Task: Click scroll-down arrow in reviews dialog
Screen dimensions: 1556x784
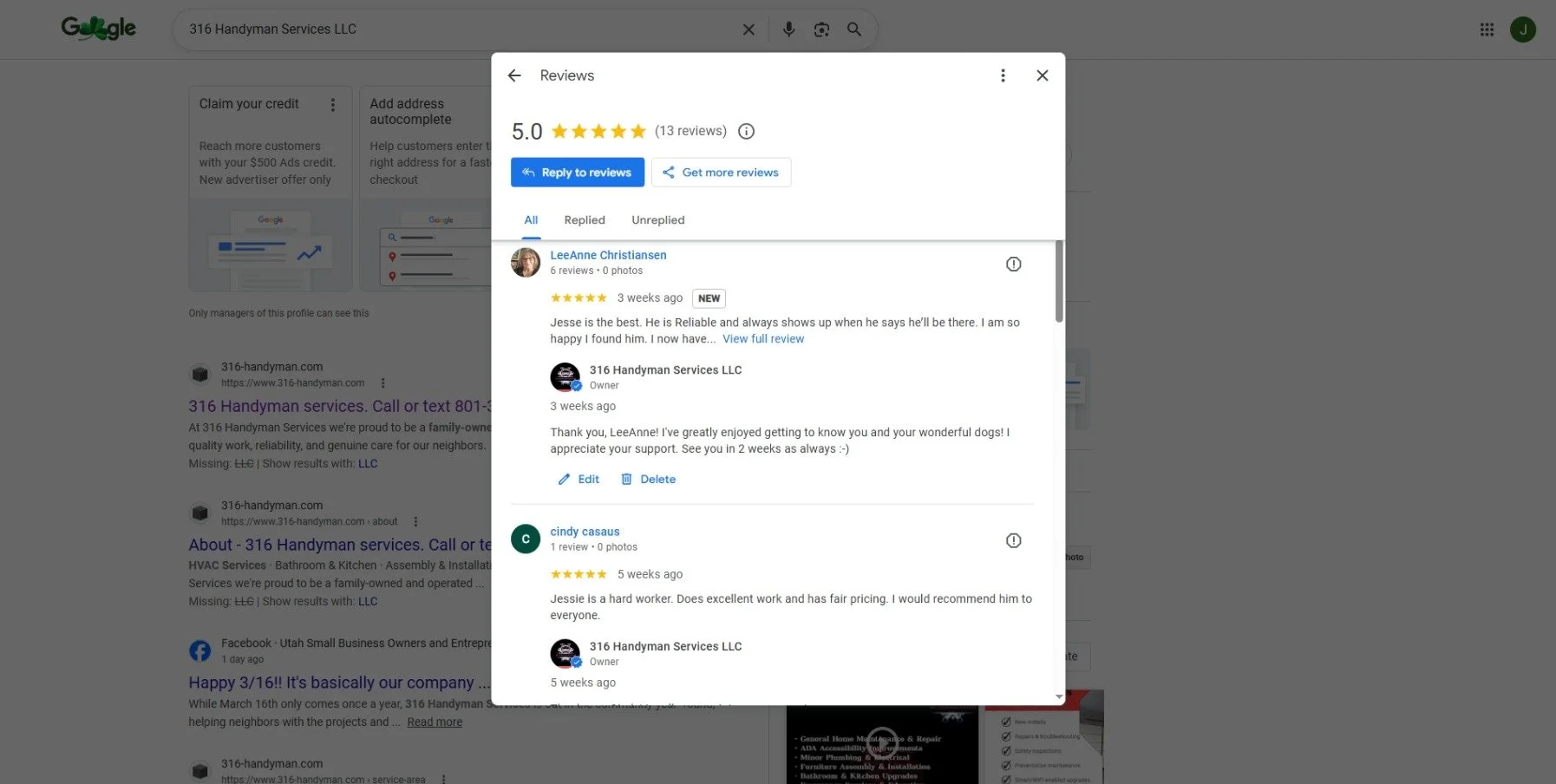Action: (1059, 696)
